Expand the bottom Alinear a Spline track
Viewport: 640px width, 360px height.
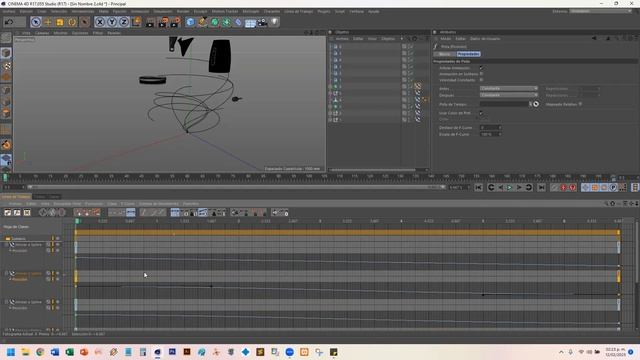pyautogui.click(x=7, y=302)
